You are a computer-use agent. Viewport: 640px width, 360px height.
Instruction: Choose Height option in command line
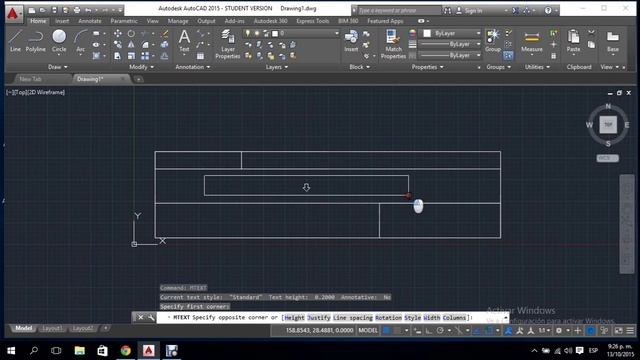294,318
